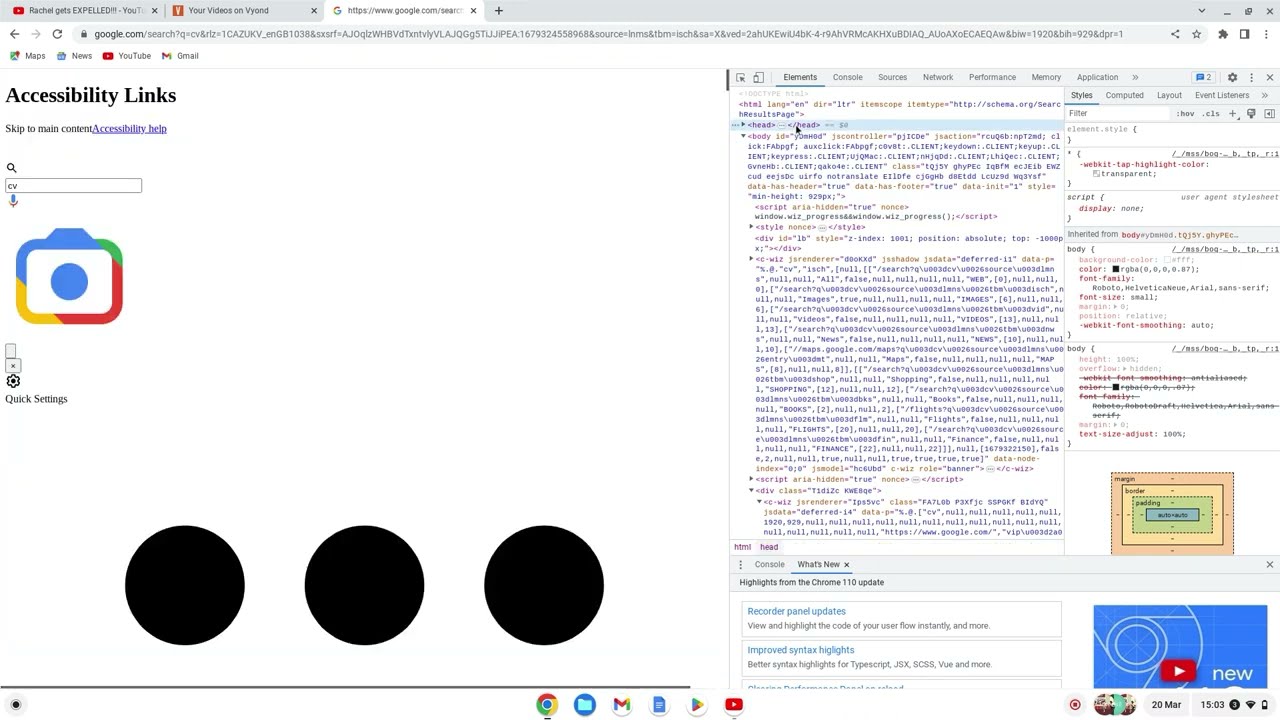1280x720 pixels.
Task: Reload the page
Action: coord(57,34)
